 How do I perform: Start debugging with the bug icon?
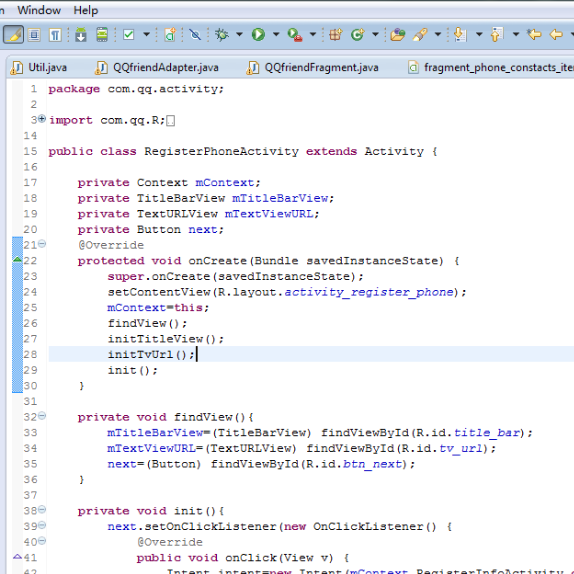click(221, 35)
